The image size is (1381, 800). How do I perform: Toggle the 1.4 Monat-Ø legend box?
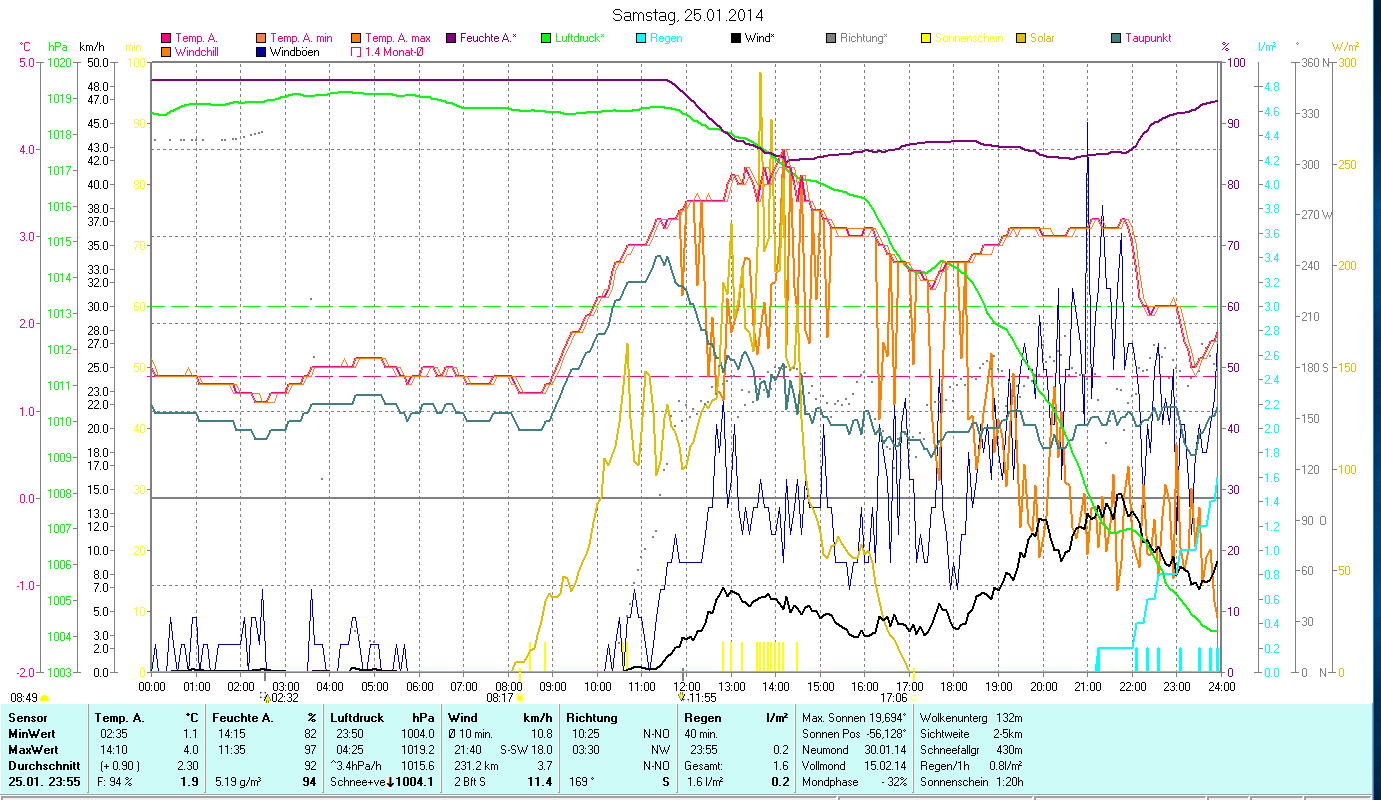pos(356,52)
